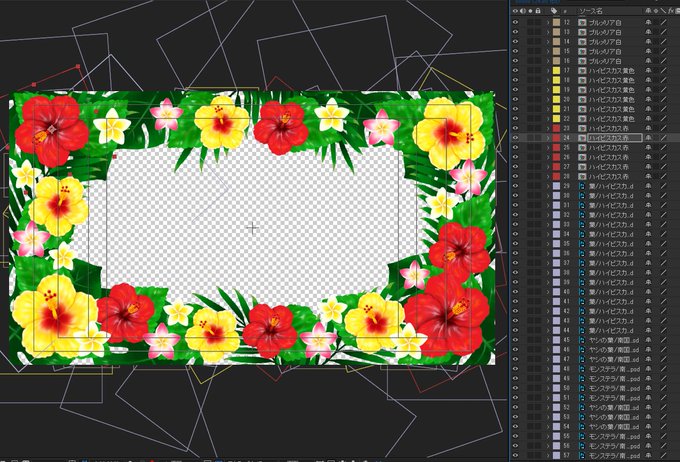The image size is (680, 462).
Task: Select layer 27 named ハイビスカス赤
Action: 608,167
